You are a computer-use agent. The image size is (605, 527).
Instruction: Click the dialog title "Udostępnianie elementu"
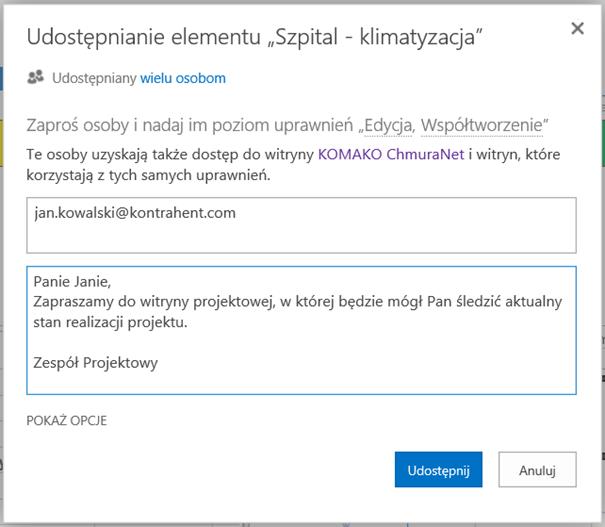(x=144, y=37)
